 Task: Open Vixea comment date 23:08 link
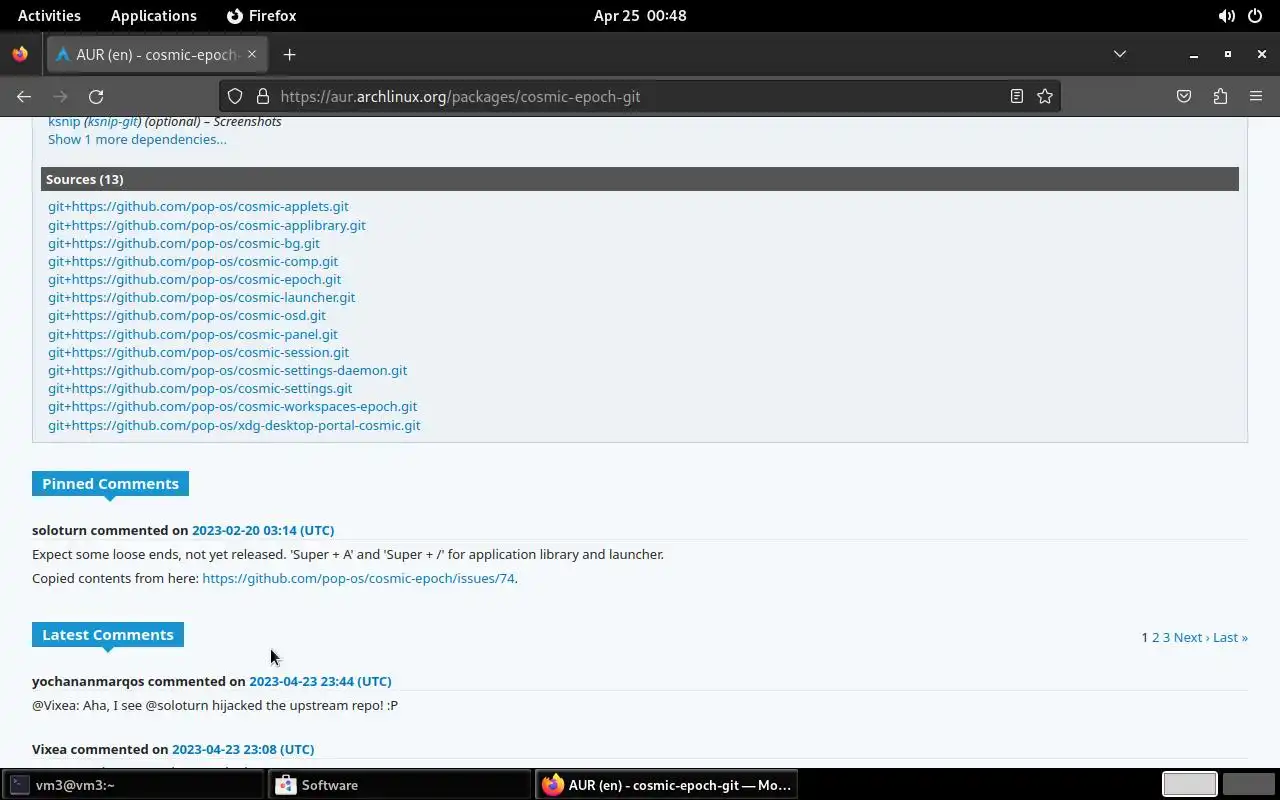click(x=243, y=749)
